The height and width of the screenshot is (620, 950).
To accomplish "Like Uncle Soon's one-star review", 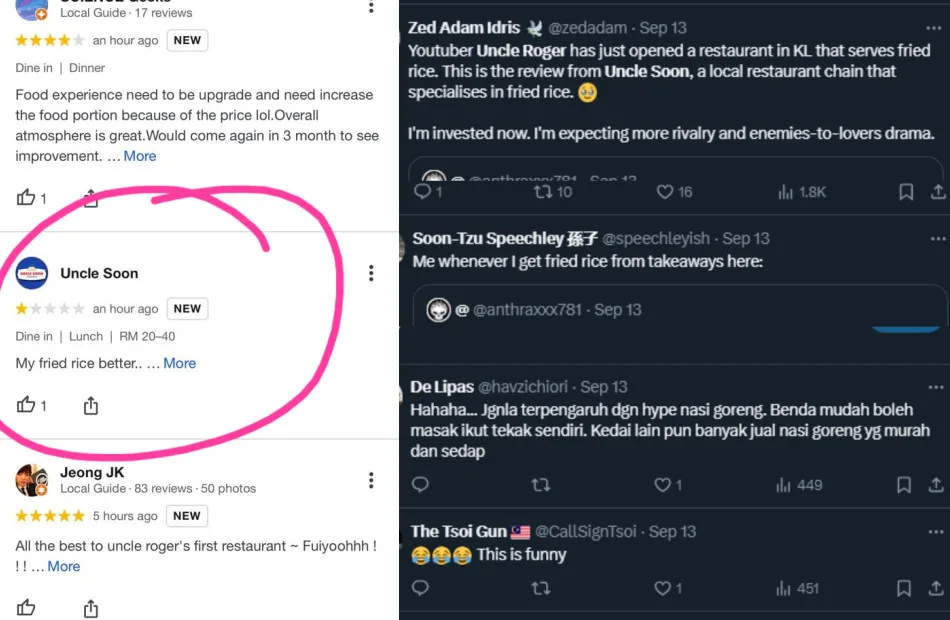I will tap(26, 405).
